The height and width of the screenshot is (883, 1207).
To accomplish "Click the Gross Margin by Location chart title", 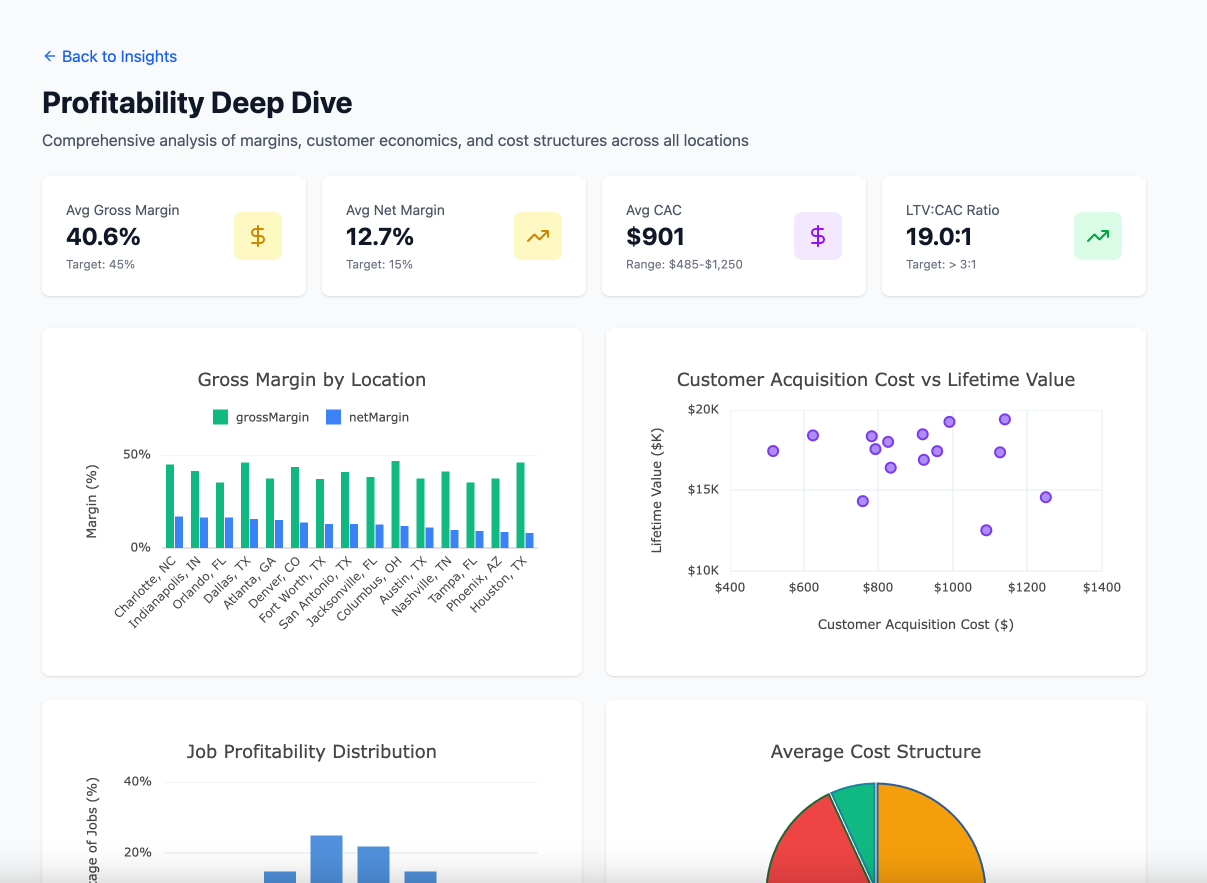I will (x=310, y=379).
